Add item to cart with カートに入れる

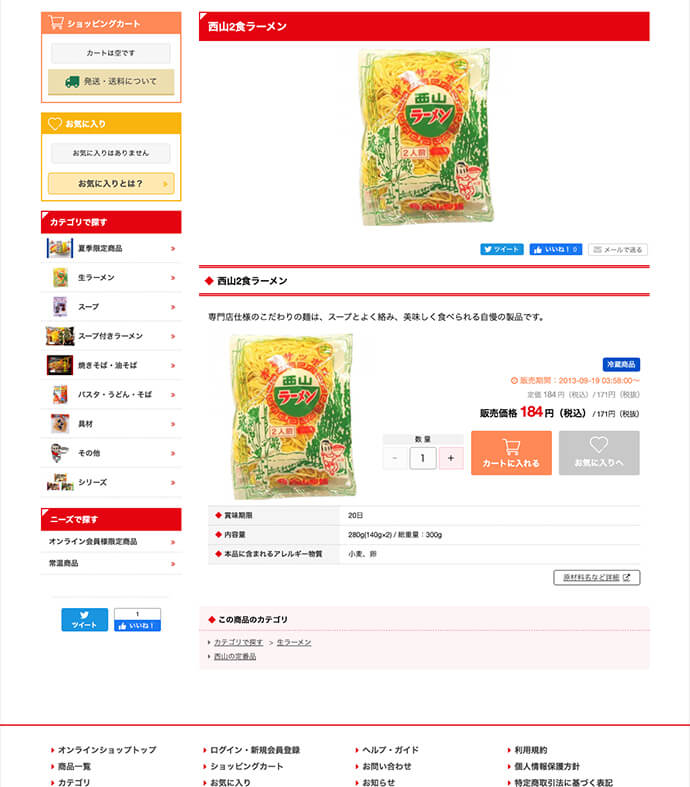(x=511, y=453)
